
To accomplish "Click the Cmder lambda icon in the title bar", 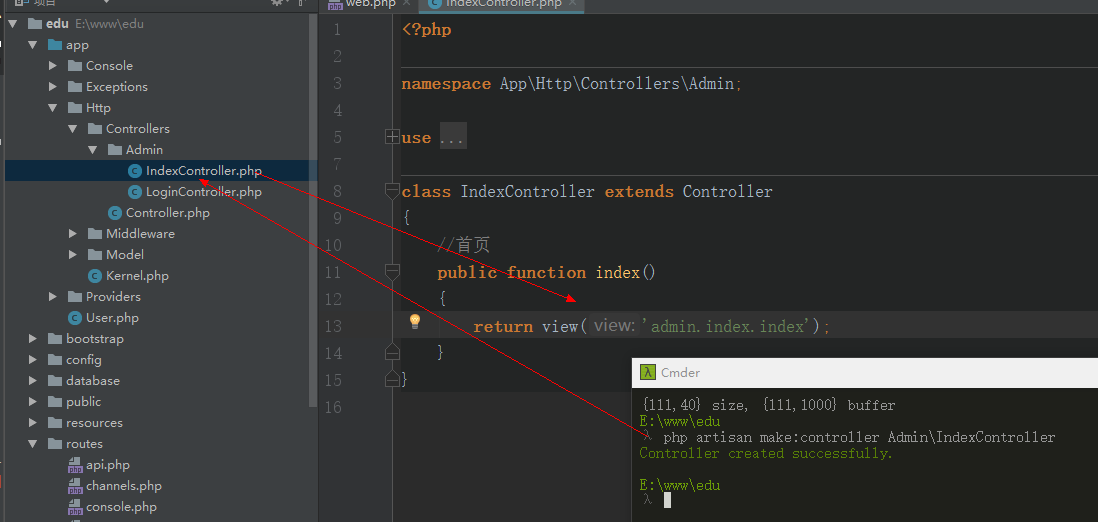I will (x=648, y=373).
